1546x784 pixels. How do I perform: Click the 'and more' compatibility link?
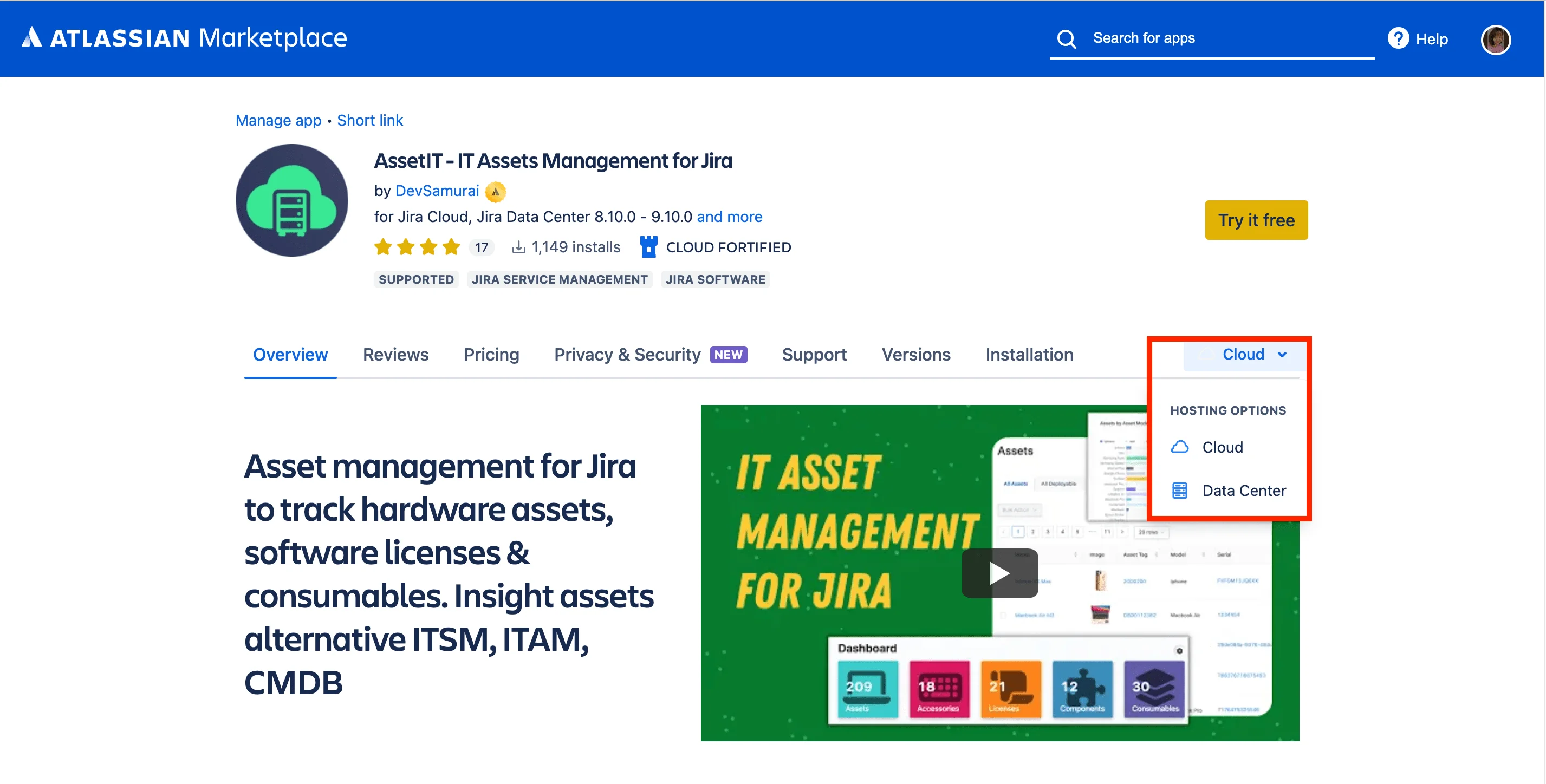(x=729, y=217)
